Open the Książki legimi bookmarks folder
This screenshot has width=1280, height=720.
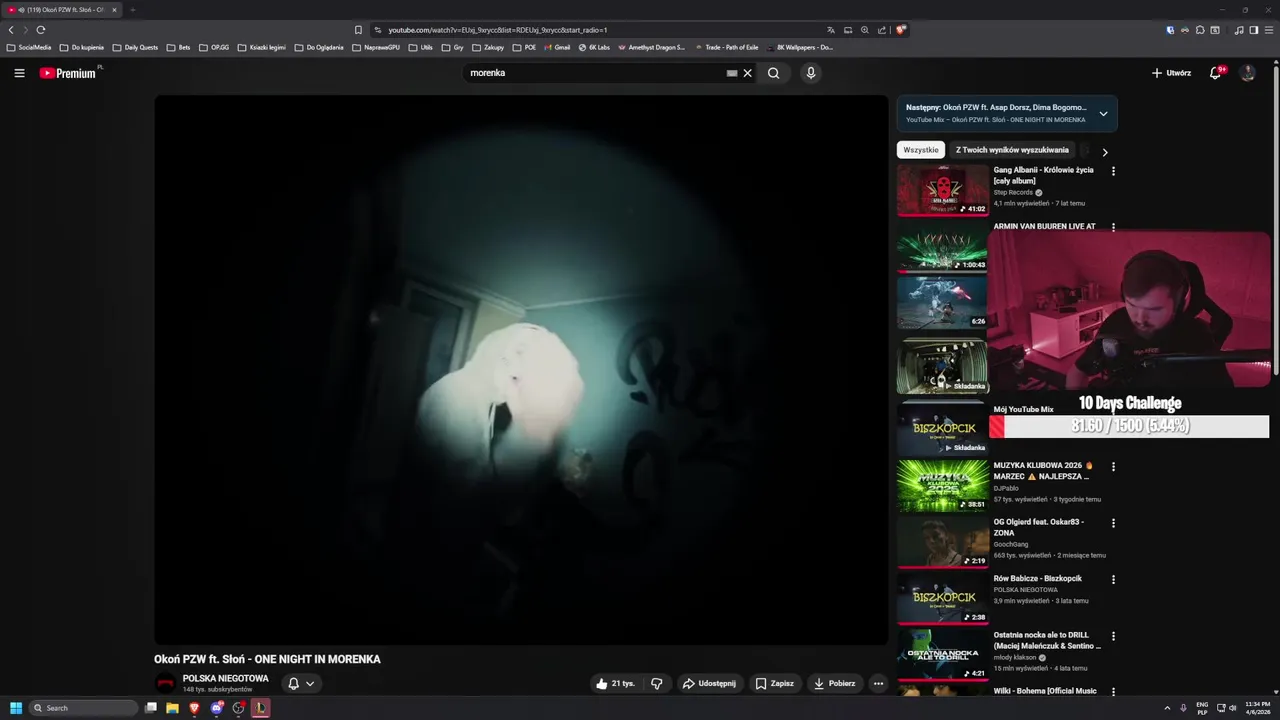(x=262, y=47)
